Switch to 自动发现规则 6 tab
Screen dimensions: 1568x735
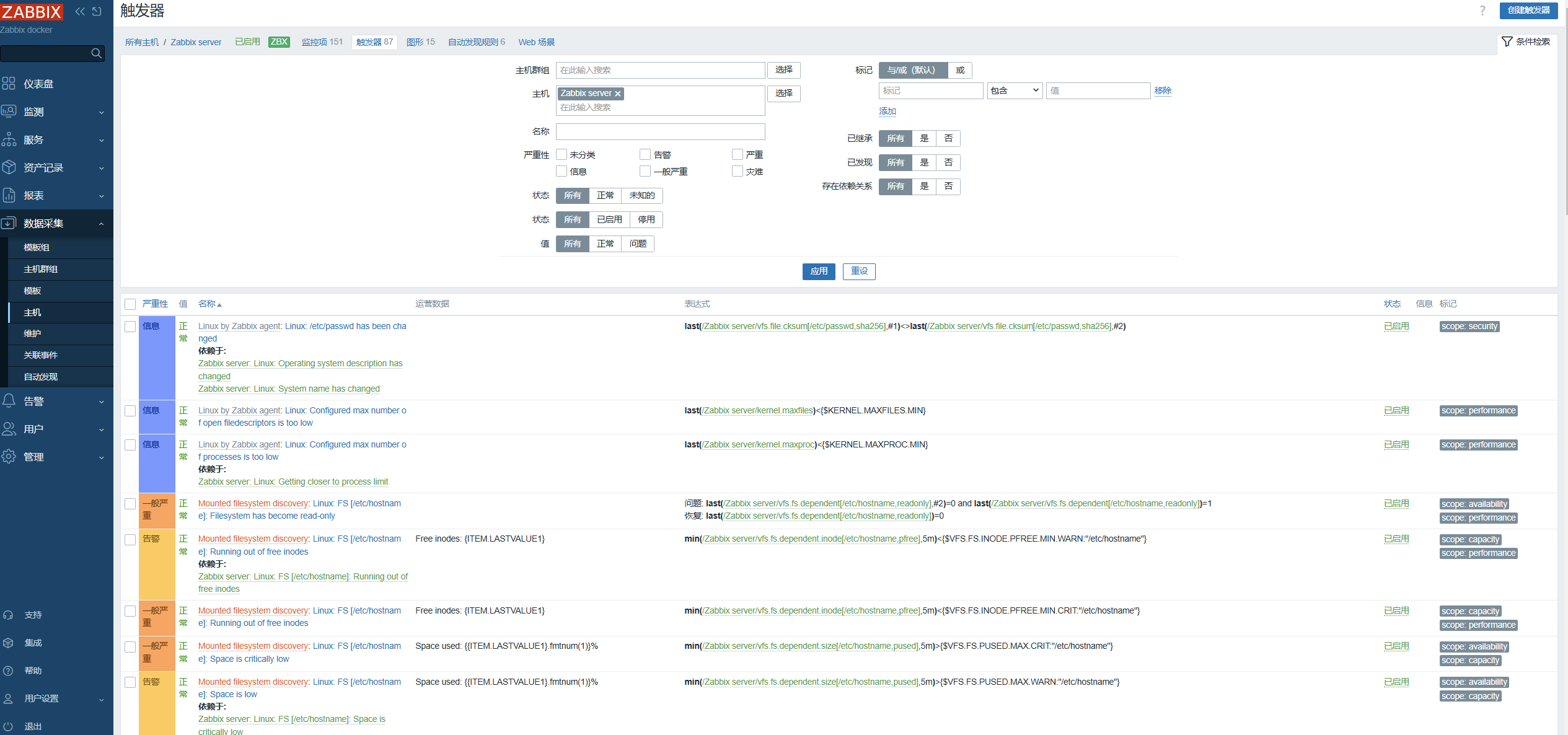(476, 42)
